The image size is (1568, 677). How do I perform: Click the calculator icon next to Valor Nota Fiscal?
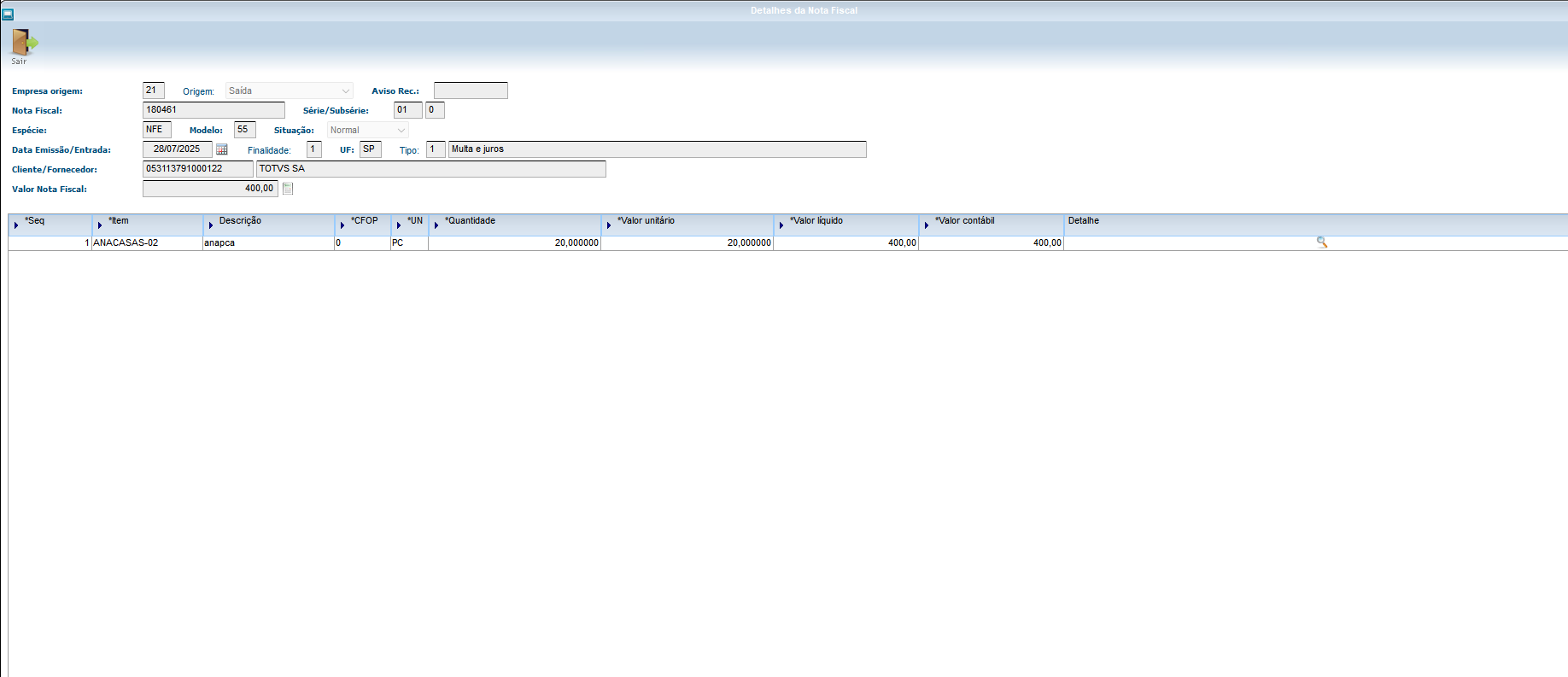point(288,189)
